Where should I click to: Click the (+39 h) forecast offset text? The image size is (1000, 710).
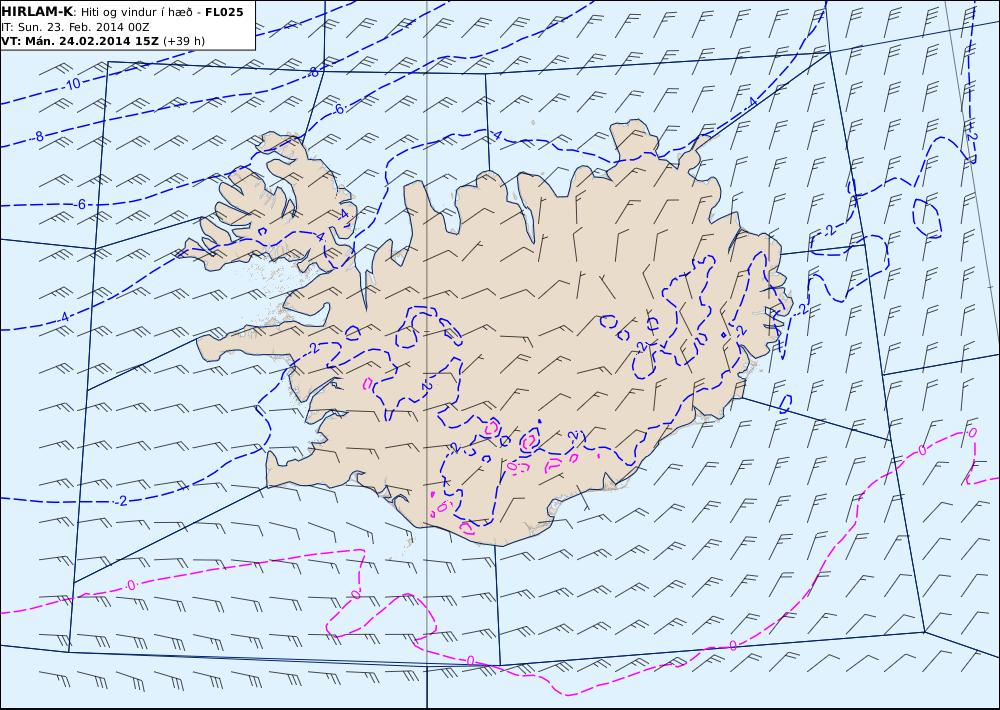[x=184, y=41]
